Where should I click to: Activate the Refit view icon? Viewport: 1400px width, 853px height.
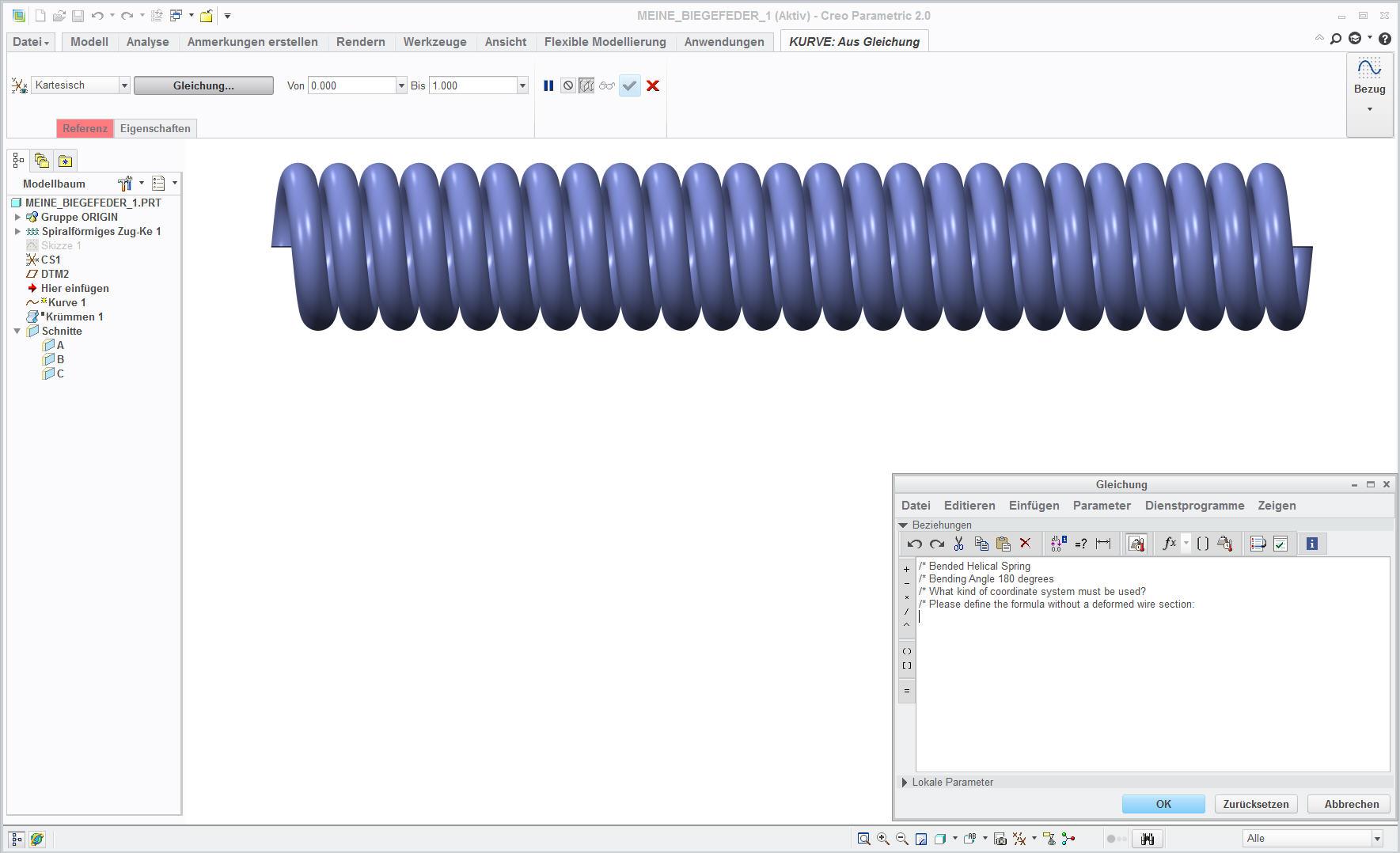coord(921,838)
